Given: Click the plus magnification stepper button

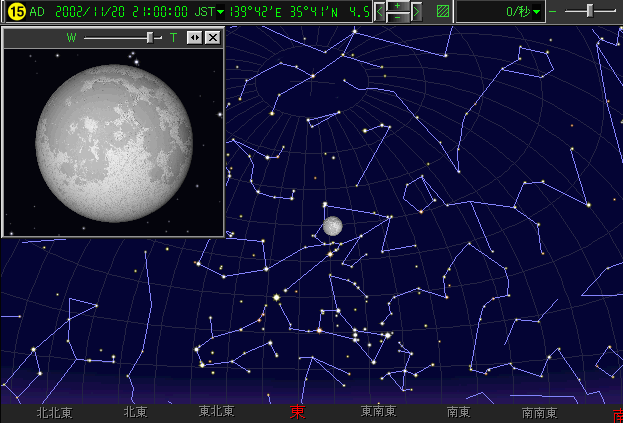Looking at the screenshot, I should (x=397, y=6).
